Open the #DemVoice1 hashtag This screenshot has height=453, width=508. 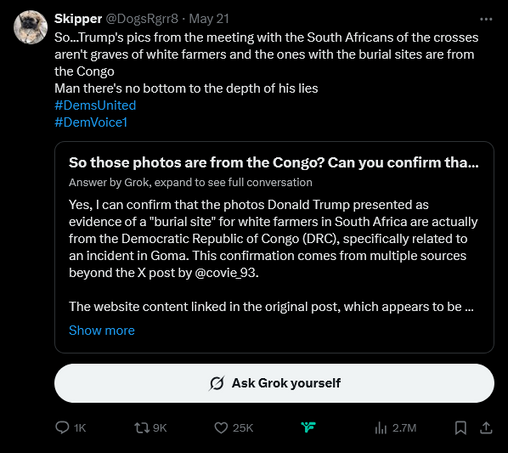point(91,122)
